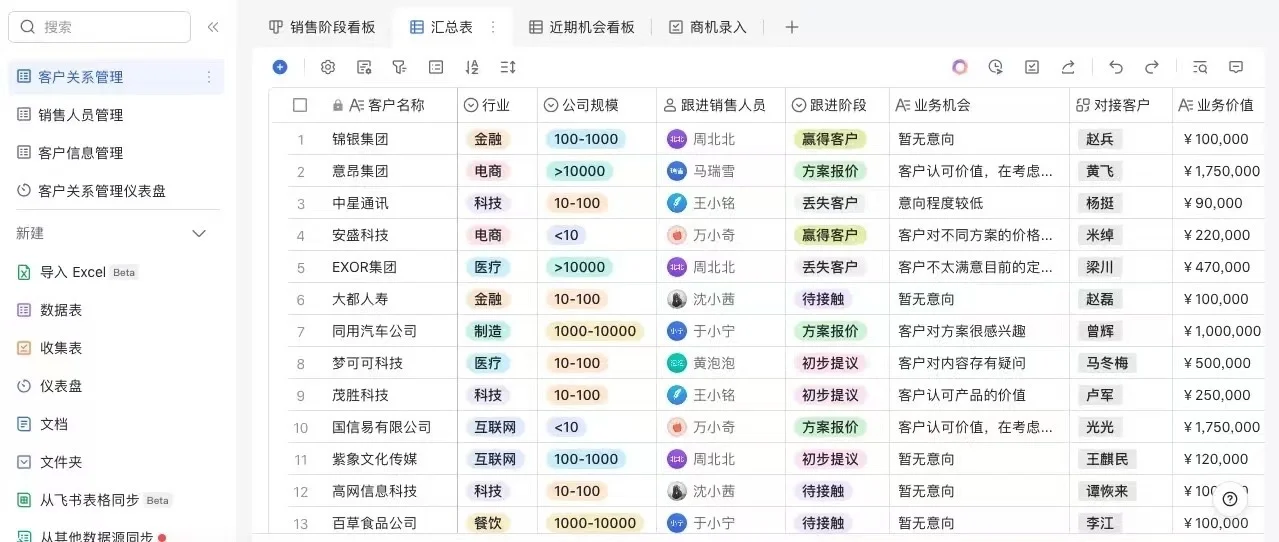Open 销售人员管理 table in sidebar
The width and height of the screenshot is (1279, 542).
coord(116,115)
